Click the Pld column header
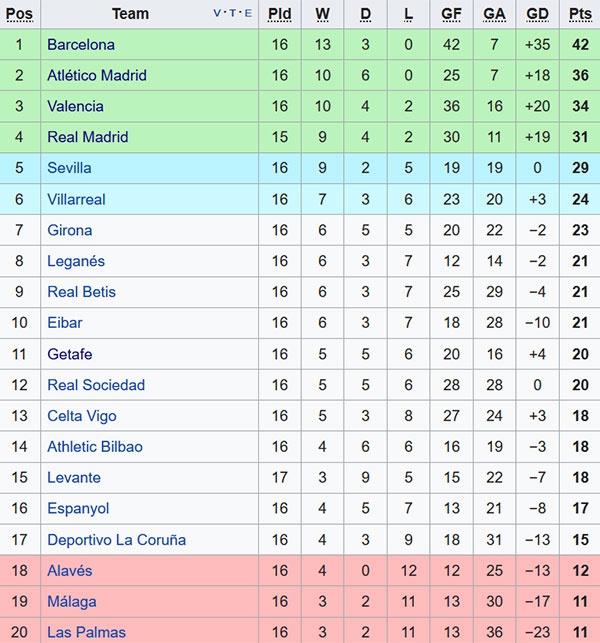 (280, 14)
